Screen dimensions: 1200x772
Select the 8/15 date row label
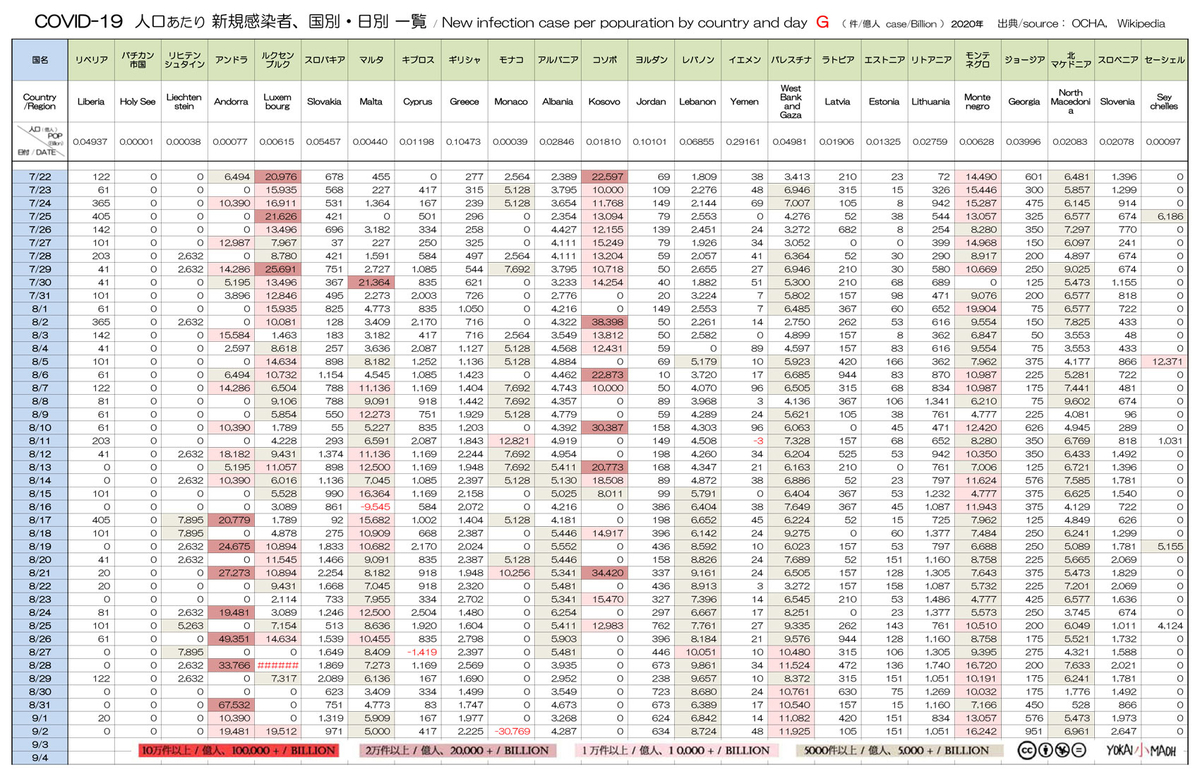[x=41, y=493]
